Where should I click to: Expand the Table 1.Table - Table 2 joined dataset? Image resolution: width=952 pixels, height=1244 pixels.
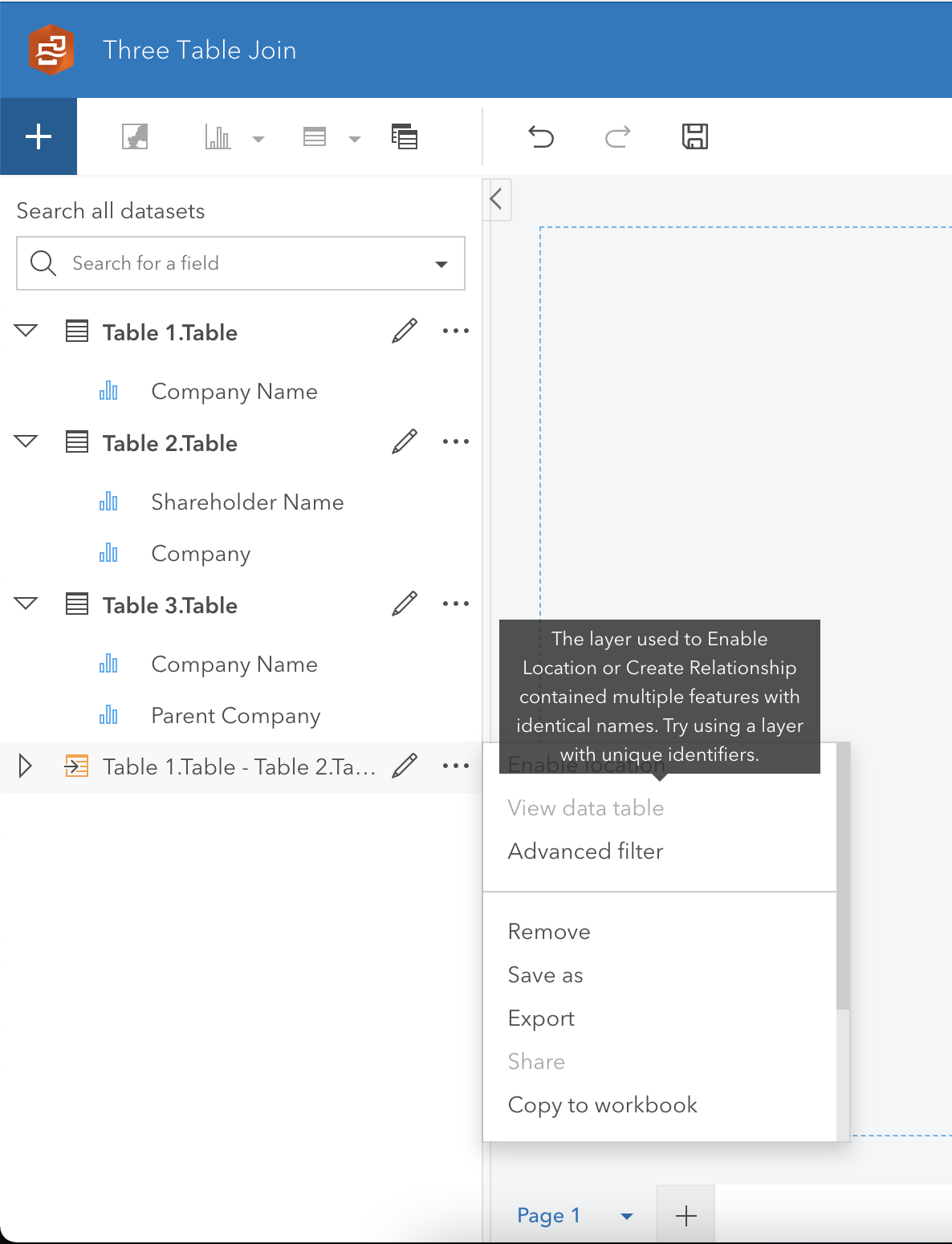coord(25,766)
